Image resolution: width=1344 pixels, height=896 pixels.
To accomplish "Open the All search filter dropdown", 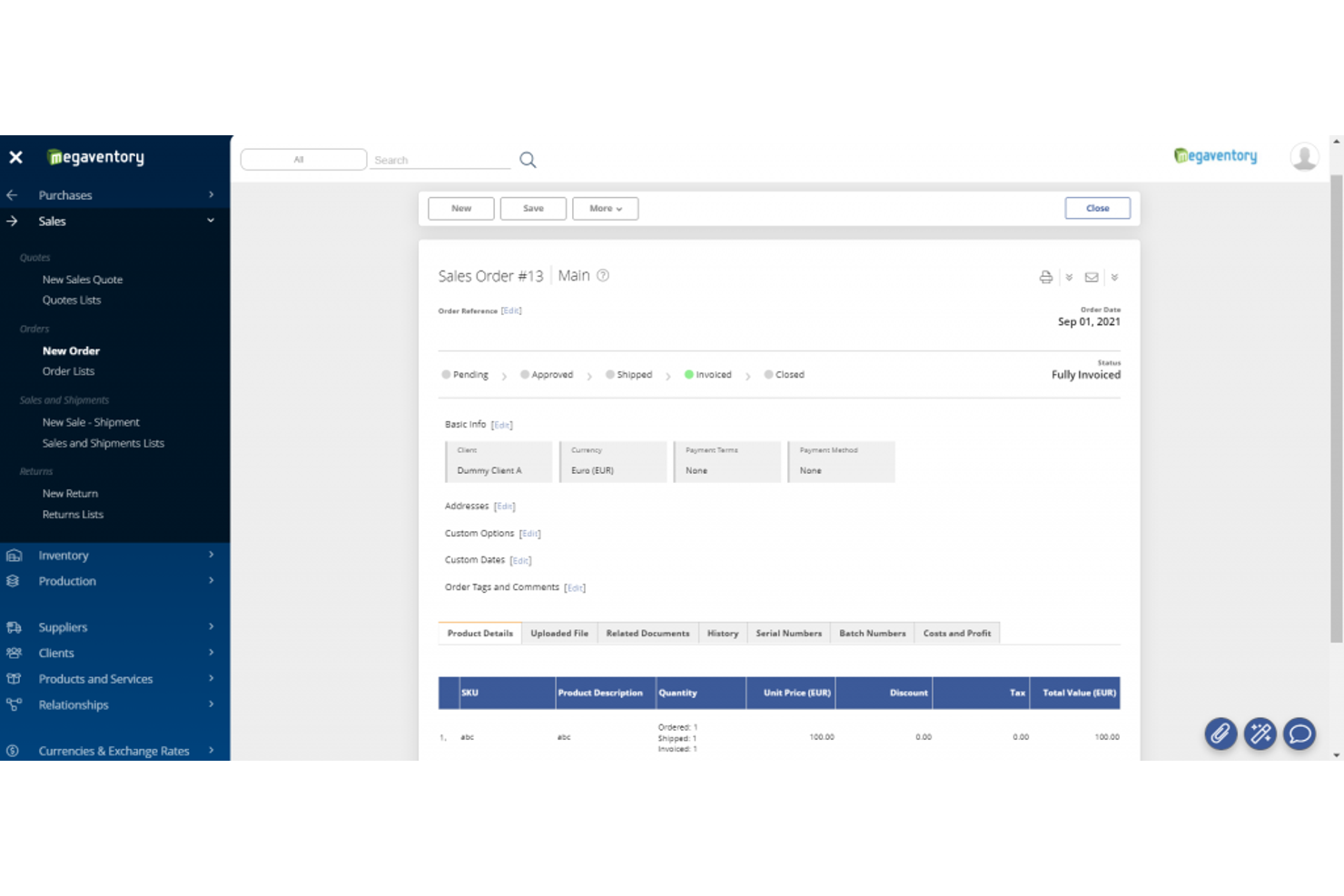I will (303, 160).
